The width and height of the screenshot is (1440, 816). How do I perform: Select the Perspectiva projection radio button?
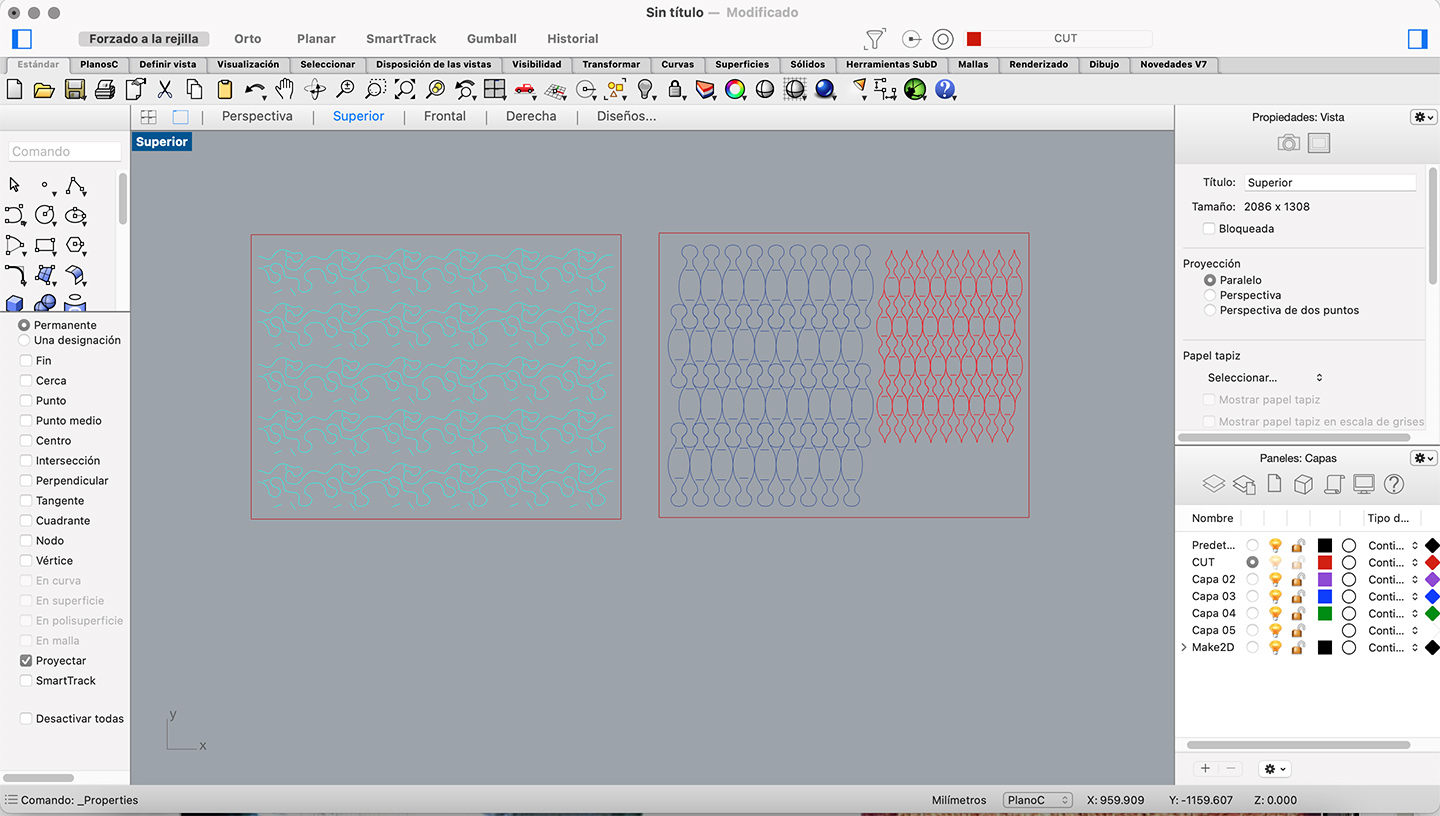tap(1210, 295)
